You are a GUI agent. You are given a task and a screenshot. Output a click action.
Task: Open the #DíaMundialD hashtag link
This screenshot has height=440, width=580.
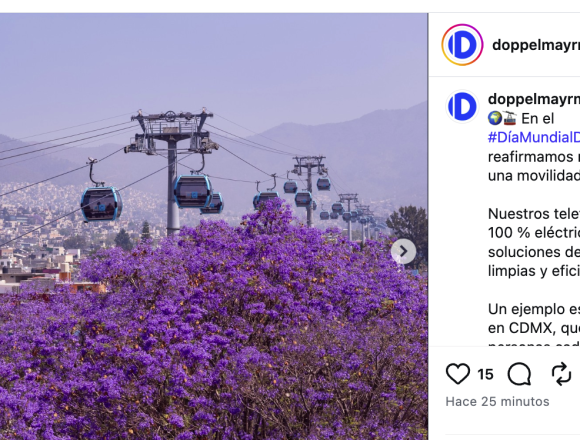[534, 138]
